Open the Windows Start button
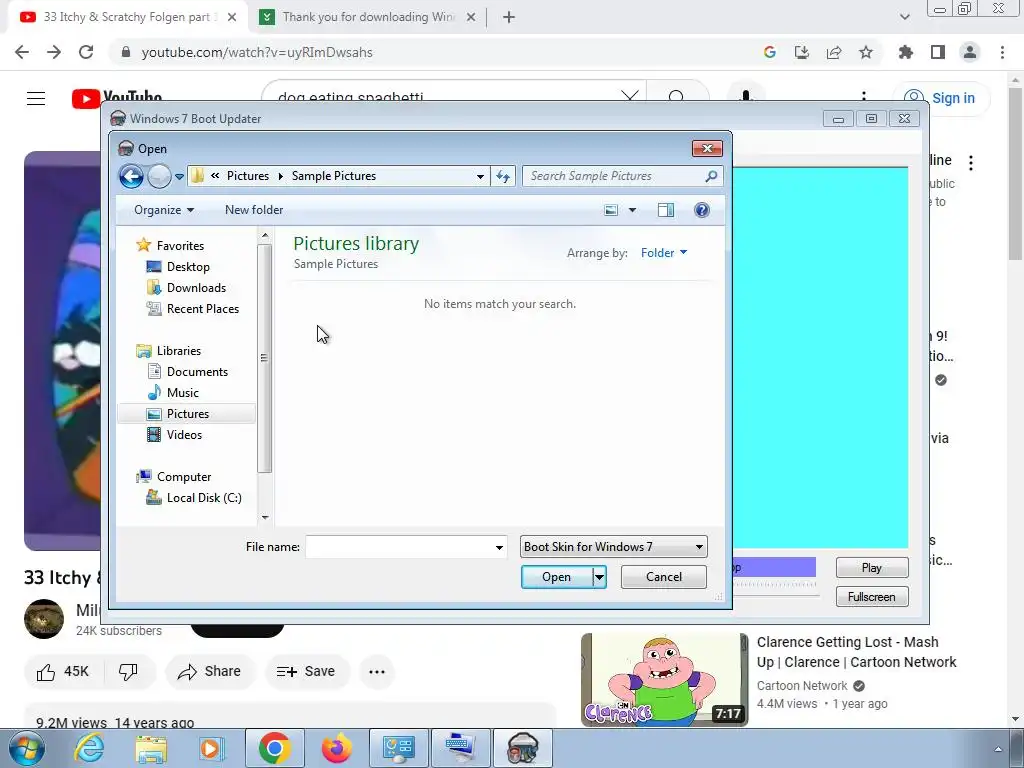1024x768 pixels. [26, 748]
